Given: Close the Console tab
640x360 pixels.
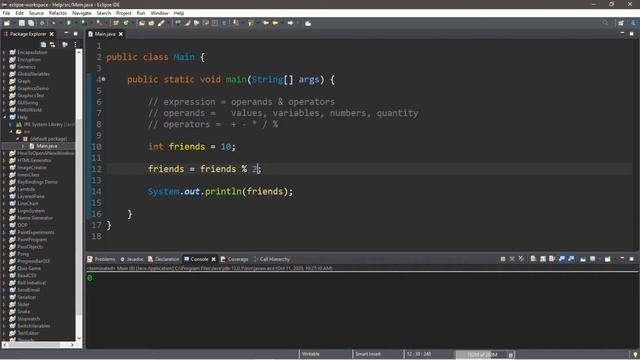Looking at the screenshot, I should [213, 259].
